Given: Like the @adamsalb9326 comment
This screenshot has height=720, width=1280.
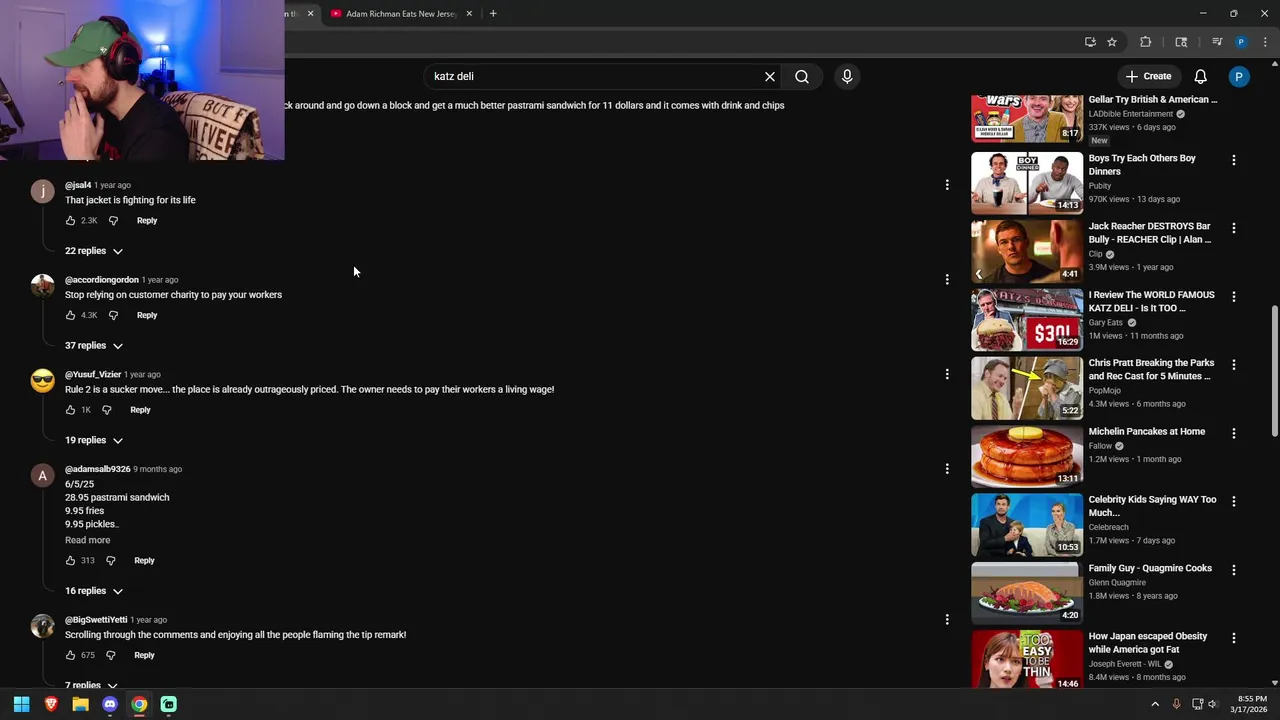Looking at the screenshot, I should [71, 561].
